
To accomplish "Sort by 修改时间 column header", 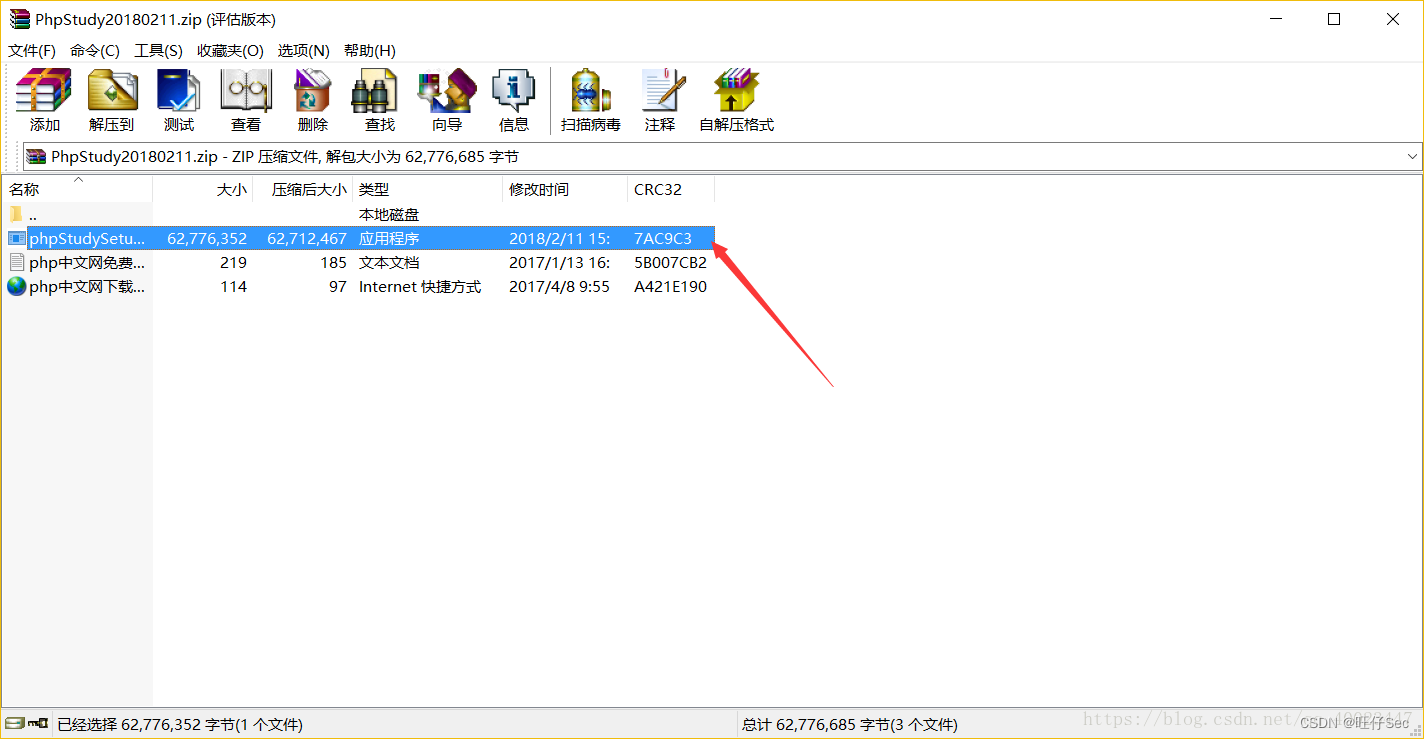I will point(565,189).
